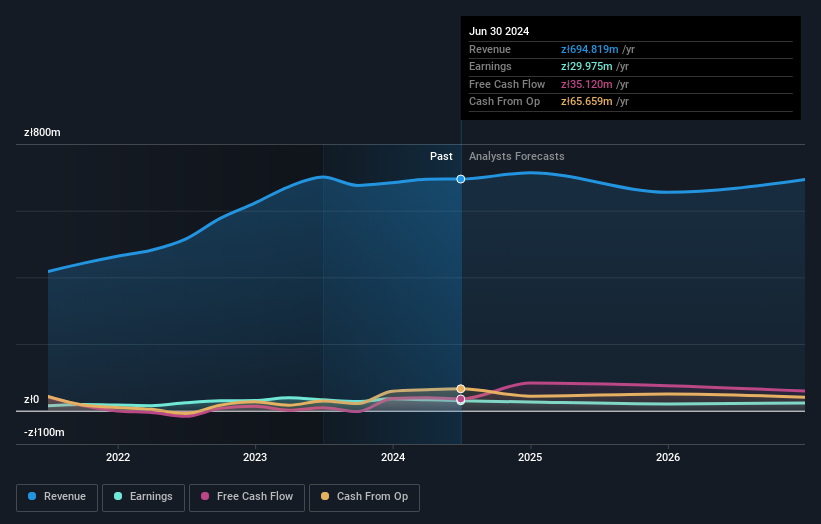The width and height of the screenshot is (821, 524).
Task: Select the 2023 axis label
Action: 255,457
